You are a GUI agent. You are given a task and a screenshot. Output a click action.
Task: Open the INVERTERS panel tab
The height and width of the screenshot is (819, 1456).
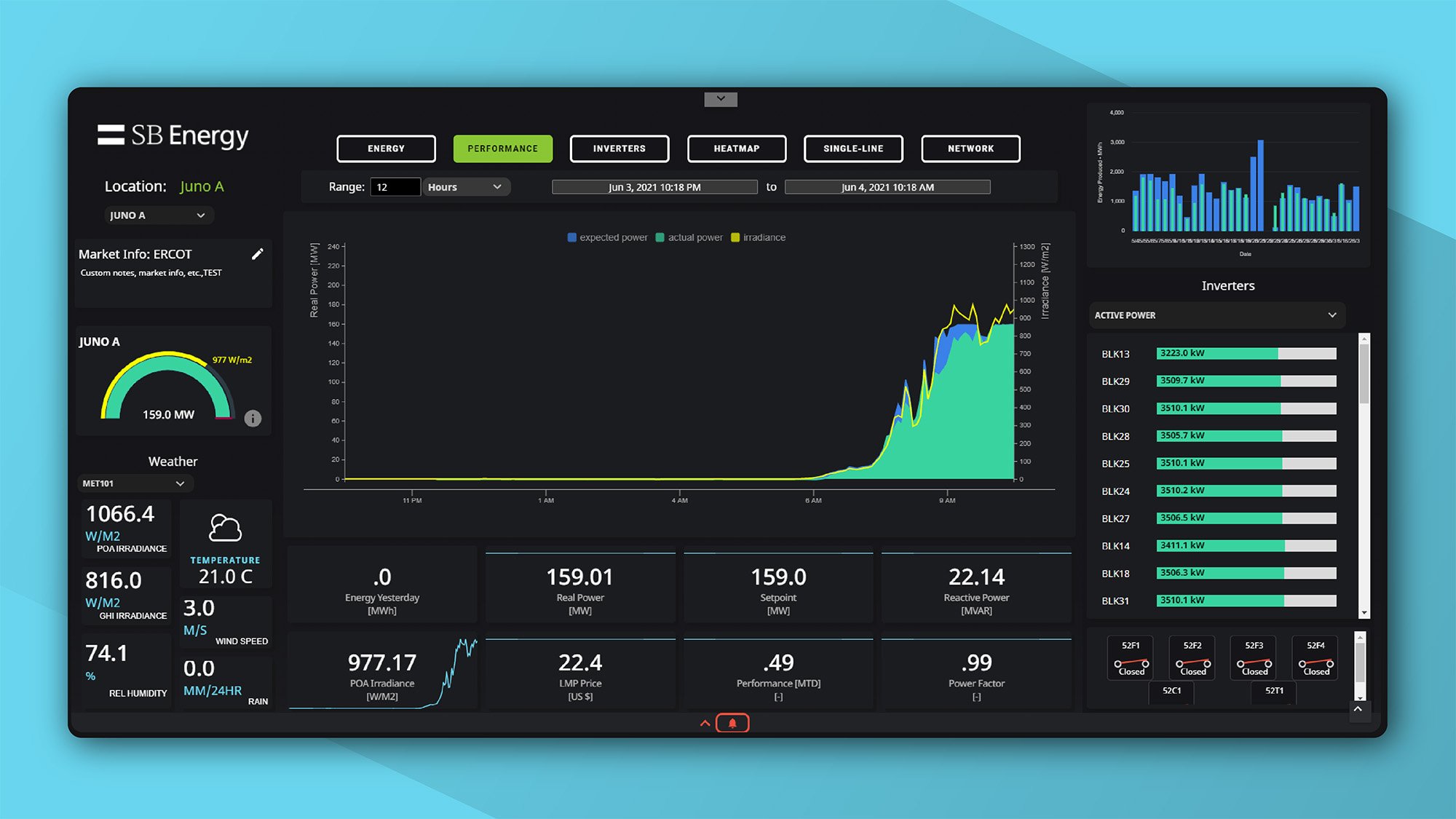[x=620, y=148]
